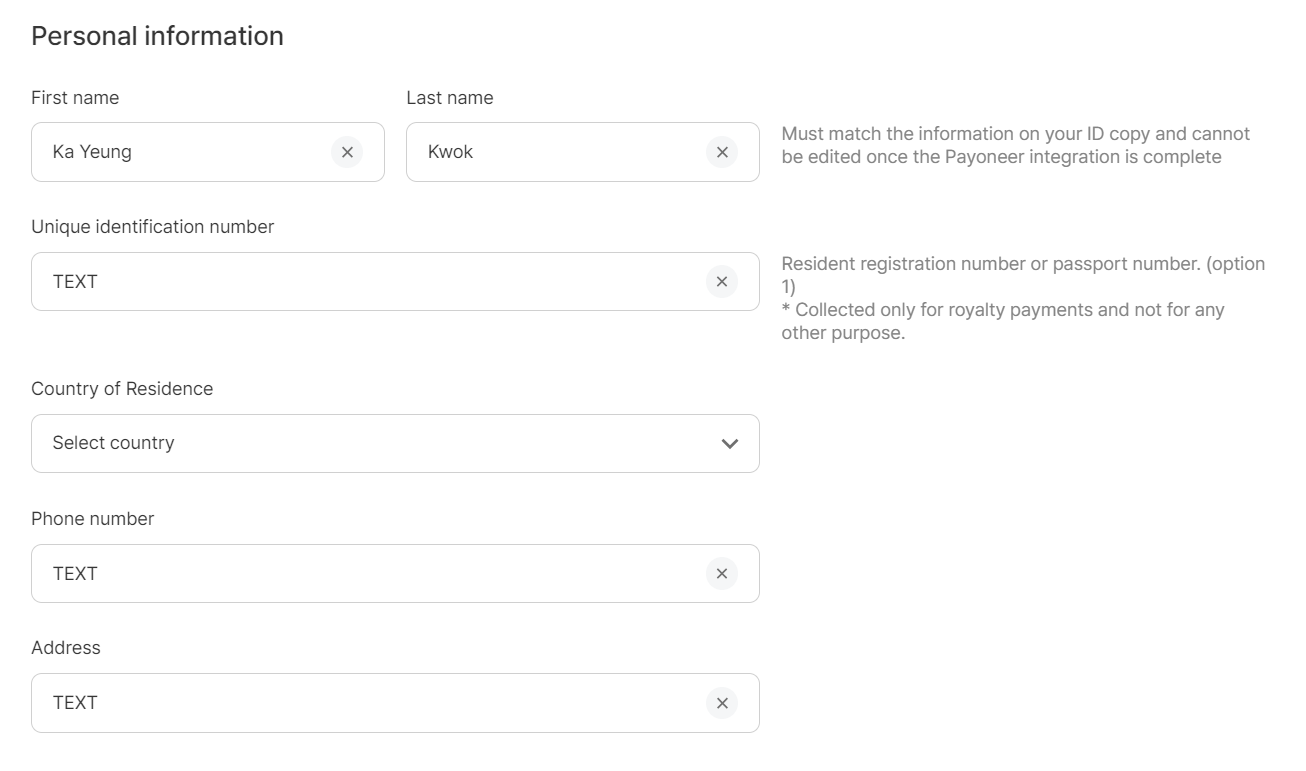Viewport: 1306px width, 771px height.
Task: Click the Country of Residence label
Action: (122, 389)
